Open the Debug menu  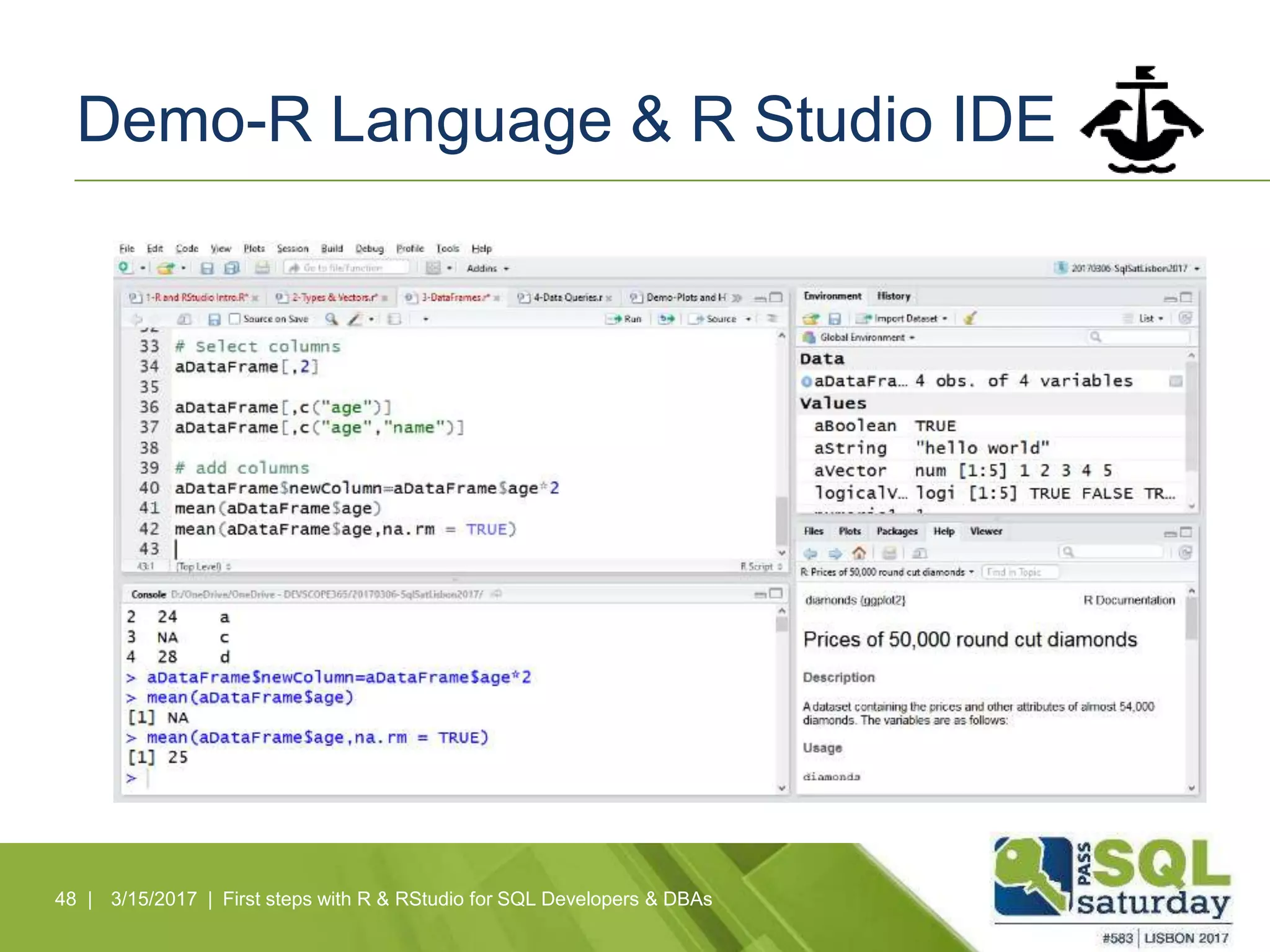(370, 249)
